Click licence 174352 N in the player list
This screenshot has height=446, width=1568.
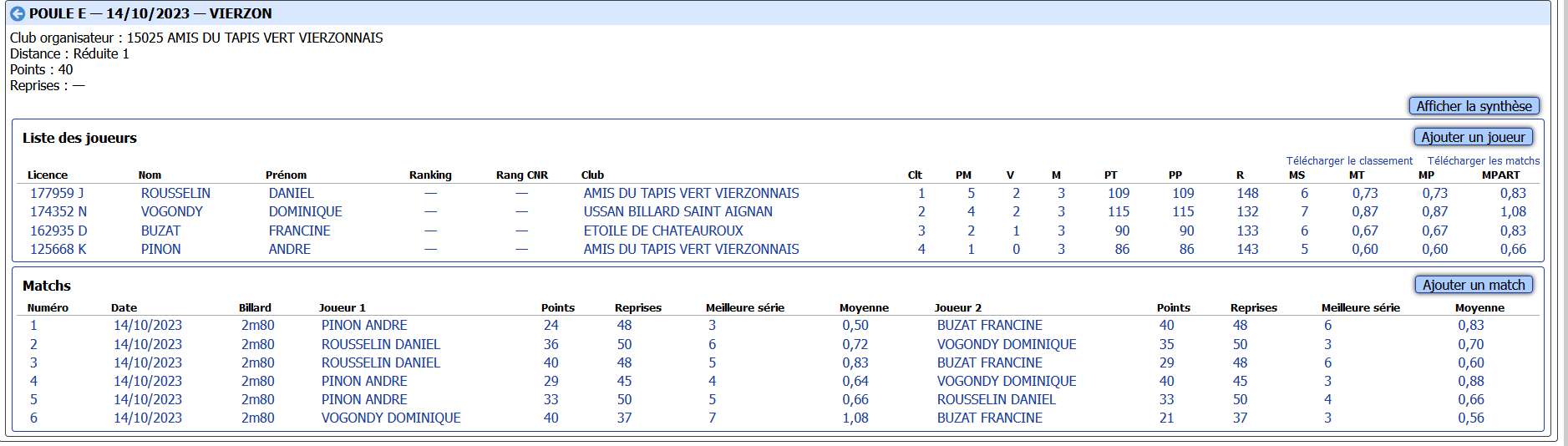58,211
